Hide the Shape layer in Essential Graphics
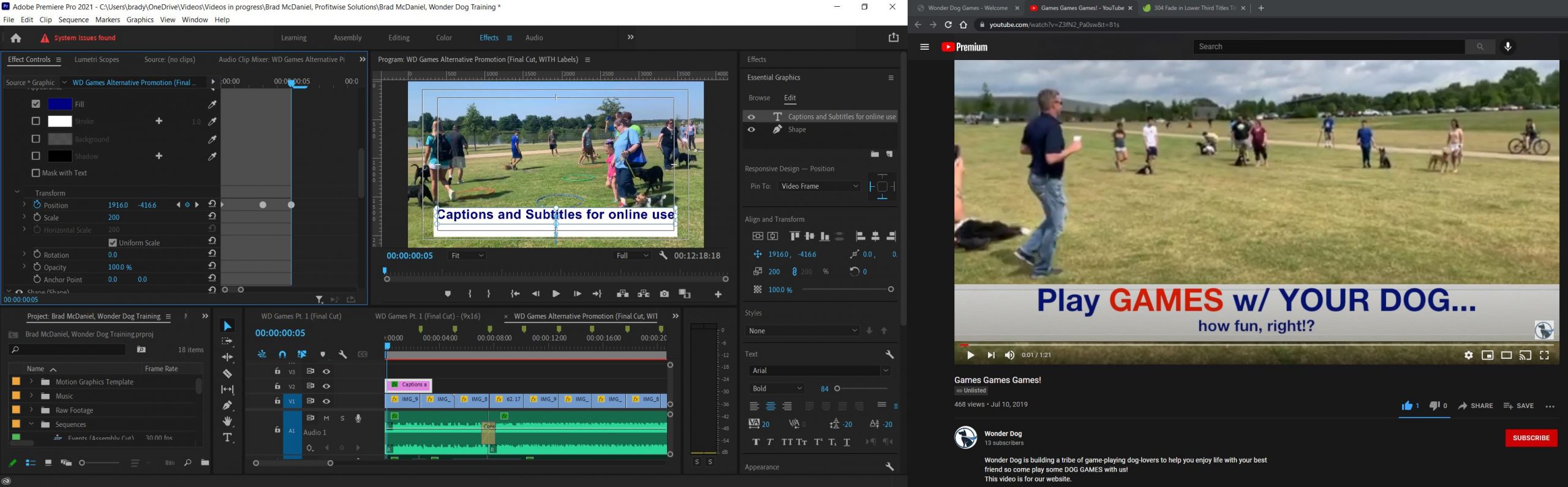 pyautogui.click(x=752, y=130)
